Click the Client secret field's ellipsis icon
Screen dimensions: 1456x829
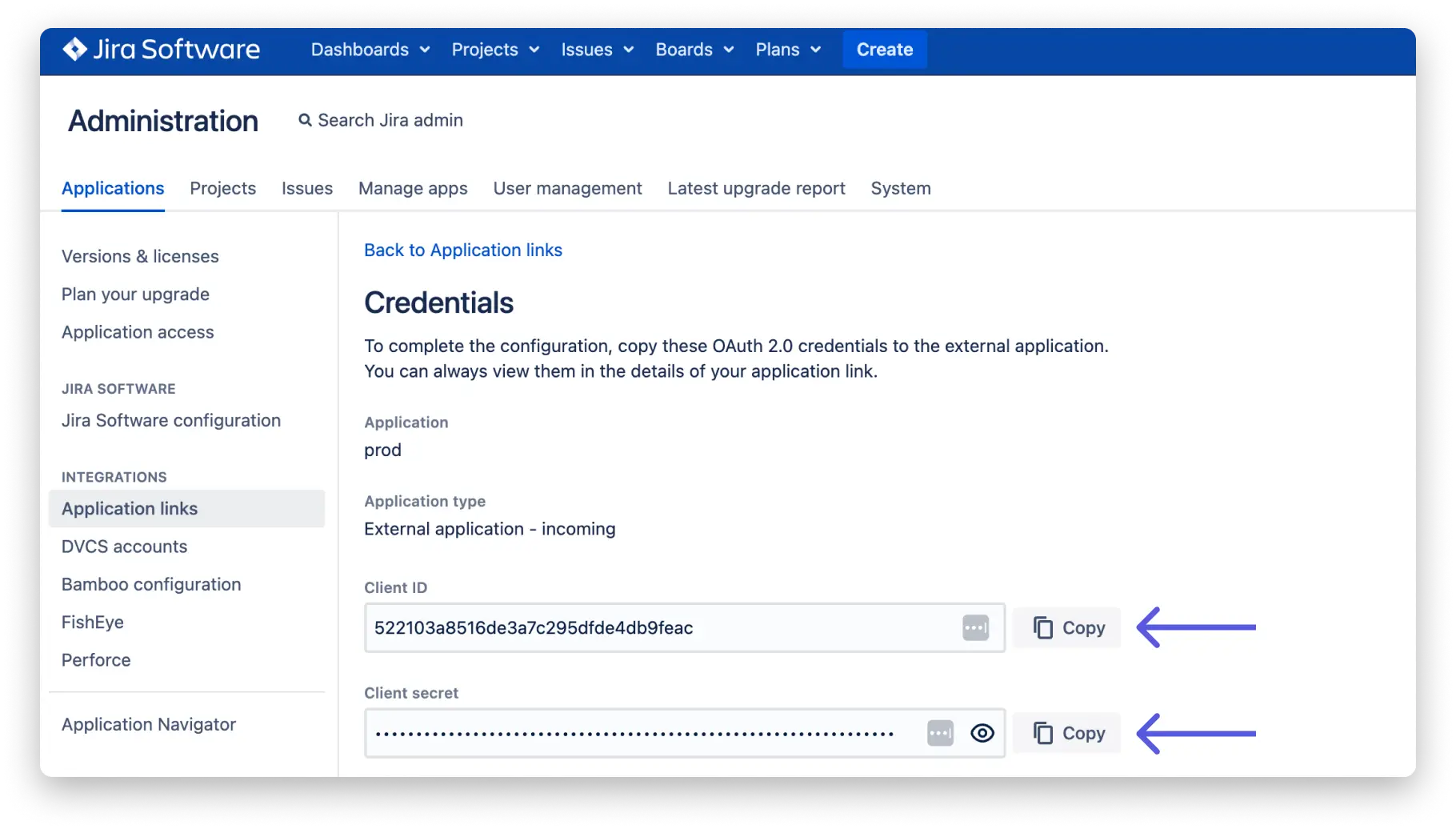pos(940,733)
